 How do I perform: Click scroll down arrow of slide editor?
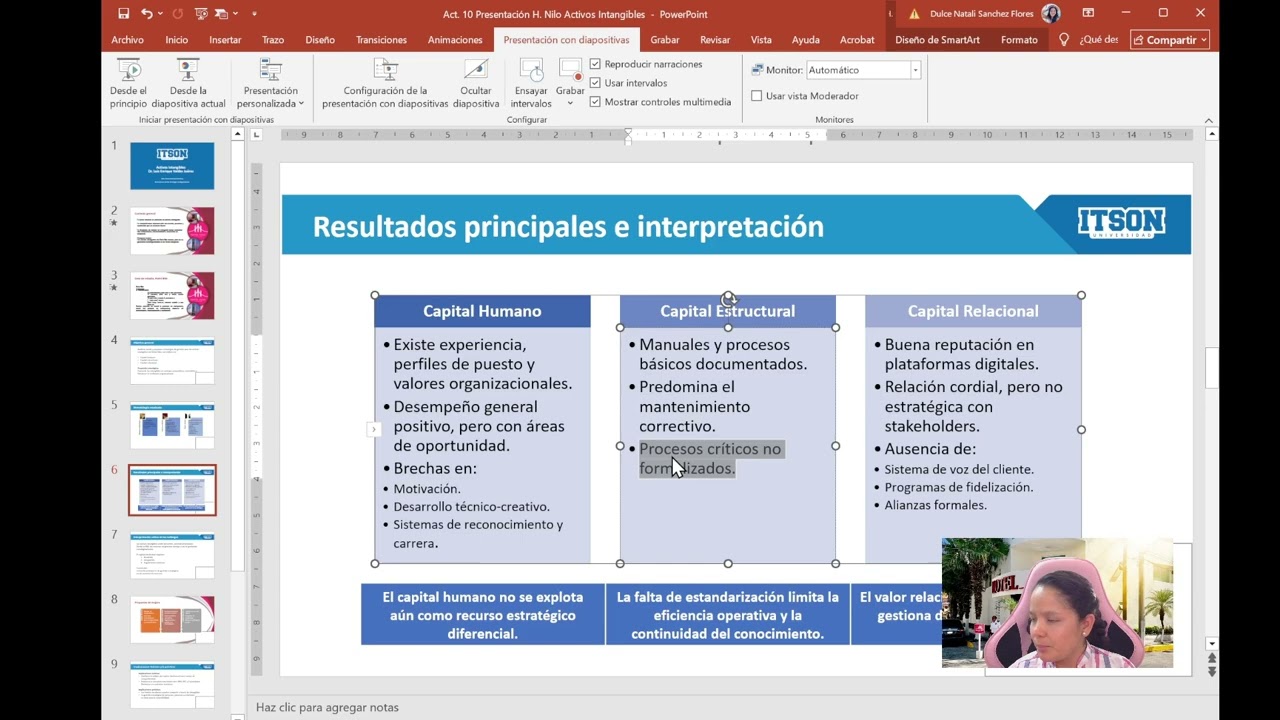tap(1212, 644)
